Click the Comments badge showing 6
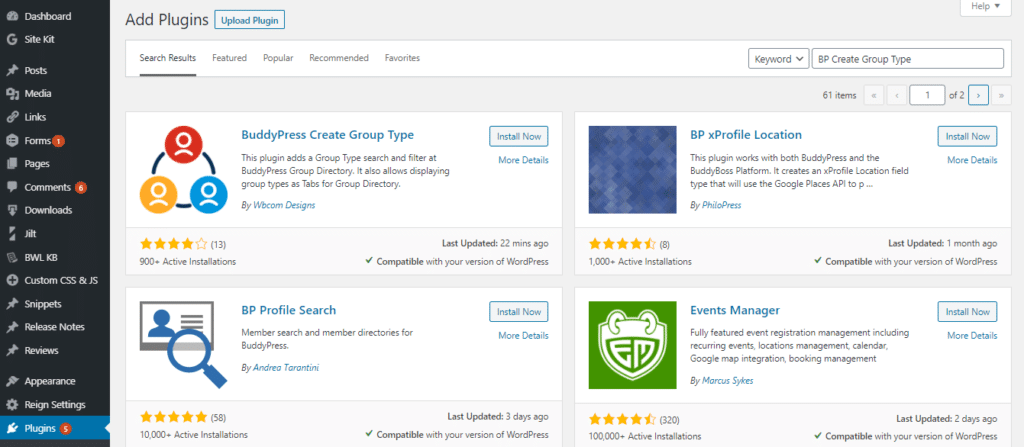Screen dimensions: 1024x447 click(81, 188)
